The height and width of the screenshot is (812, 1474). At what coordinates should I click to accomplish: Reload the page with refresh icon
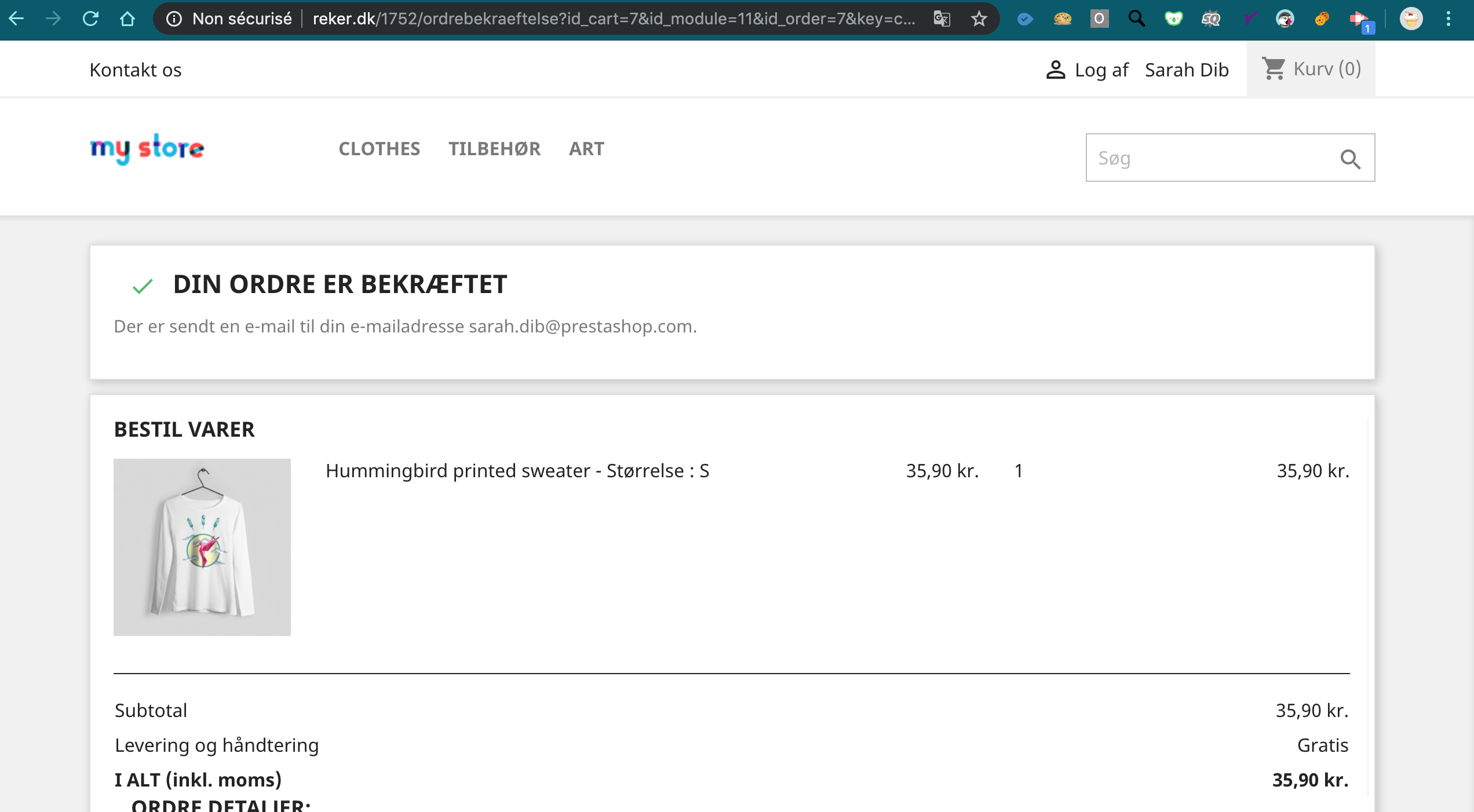90,19
